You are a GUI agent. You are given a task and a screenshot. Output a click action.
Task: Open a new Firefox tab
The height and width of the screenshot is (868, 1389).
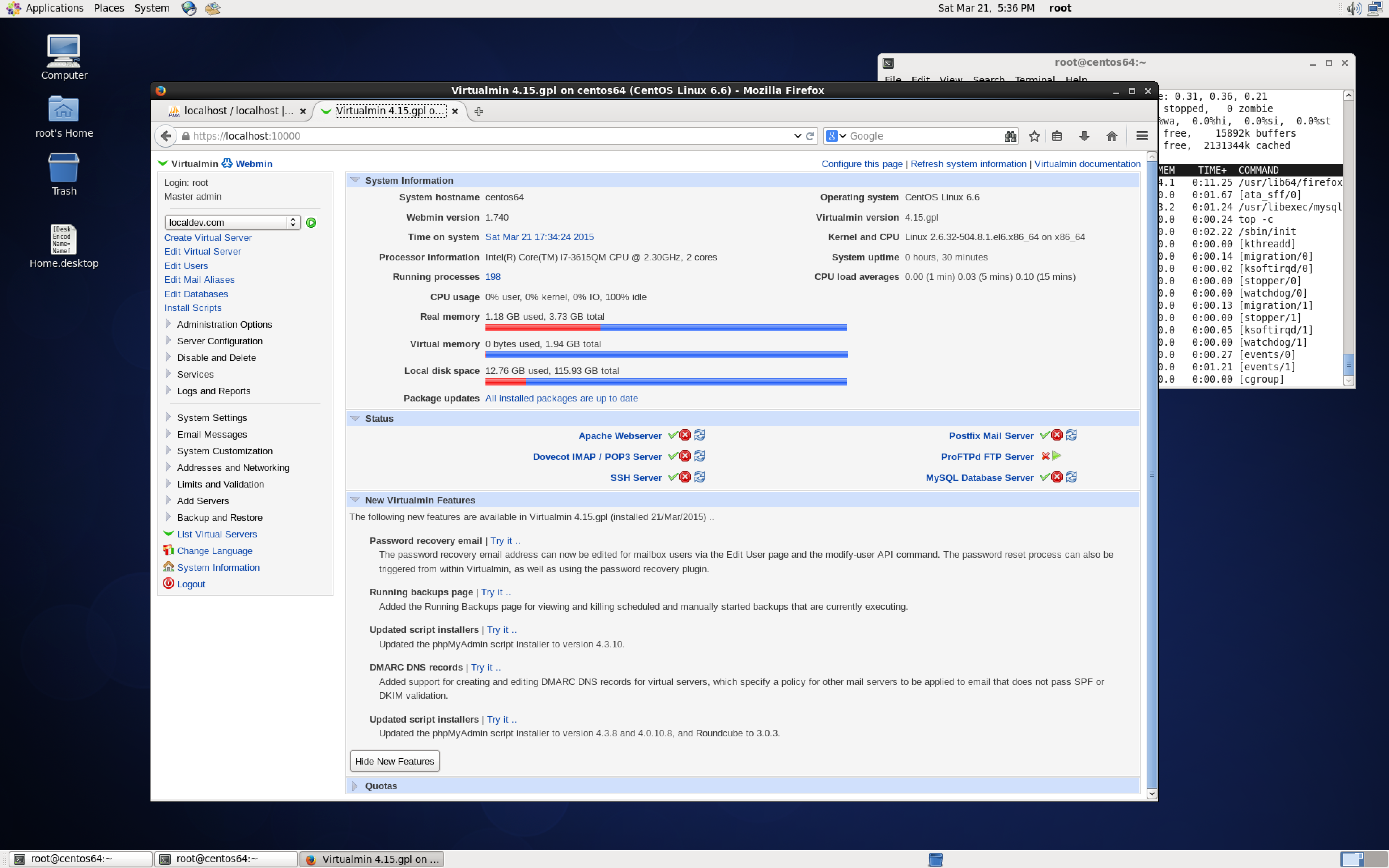(x=479, y=111)
